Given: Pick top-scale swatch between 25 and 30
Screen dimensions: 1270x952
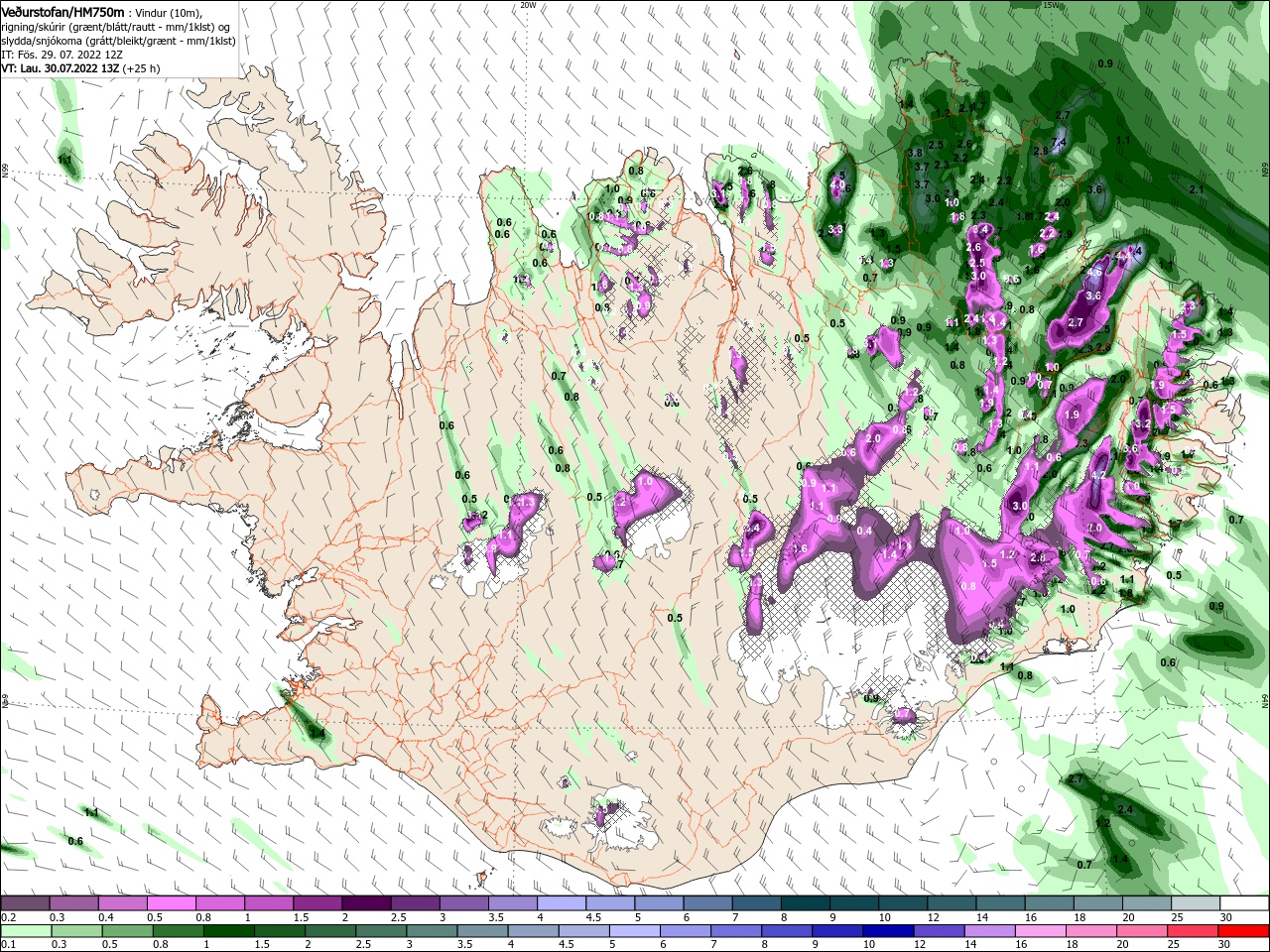Looking at the screenshot, I should coord(1196,903).
